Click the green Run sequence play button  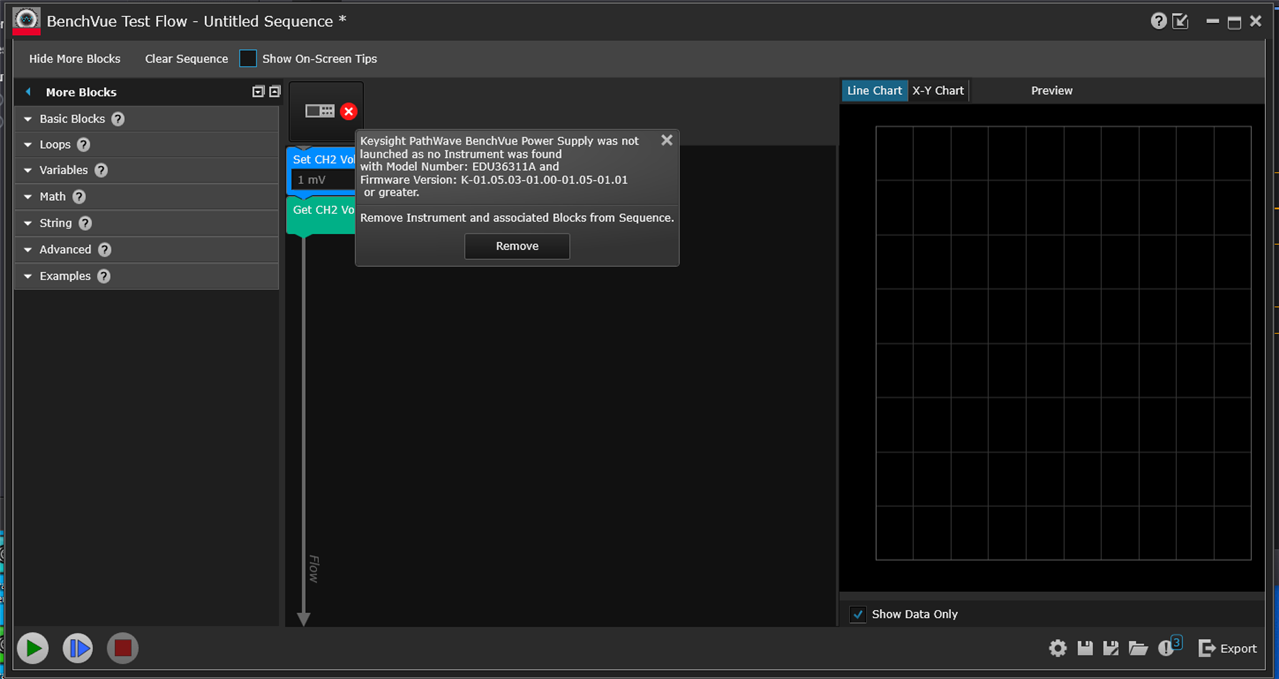[x=33, y=648]
